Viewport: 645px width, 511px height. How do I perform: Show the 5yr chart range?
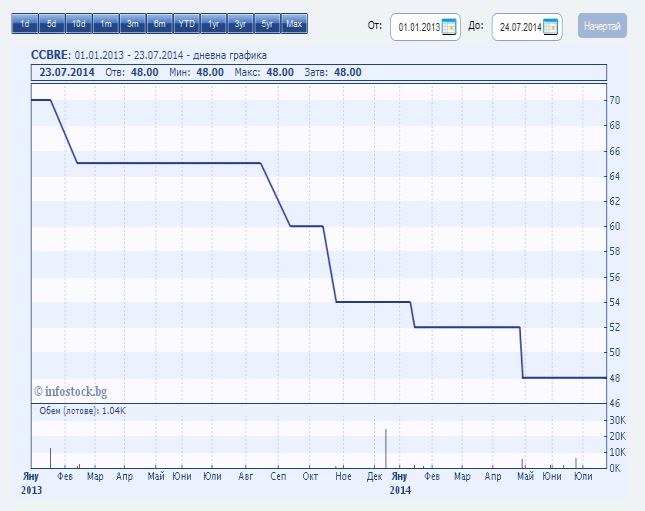click(x=267, y=24)
